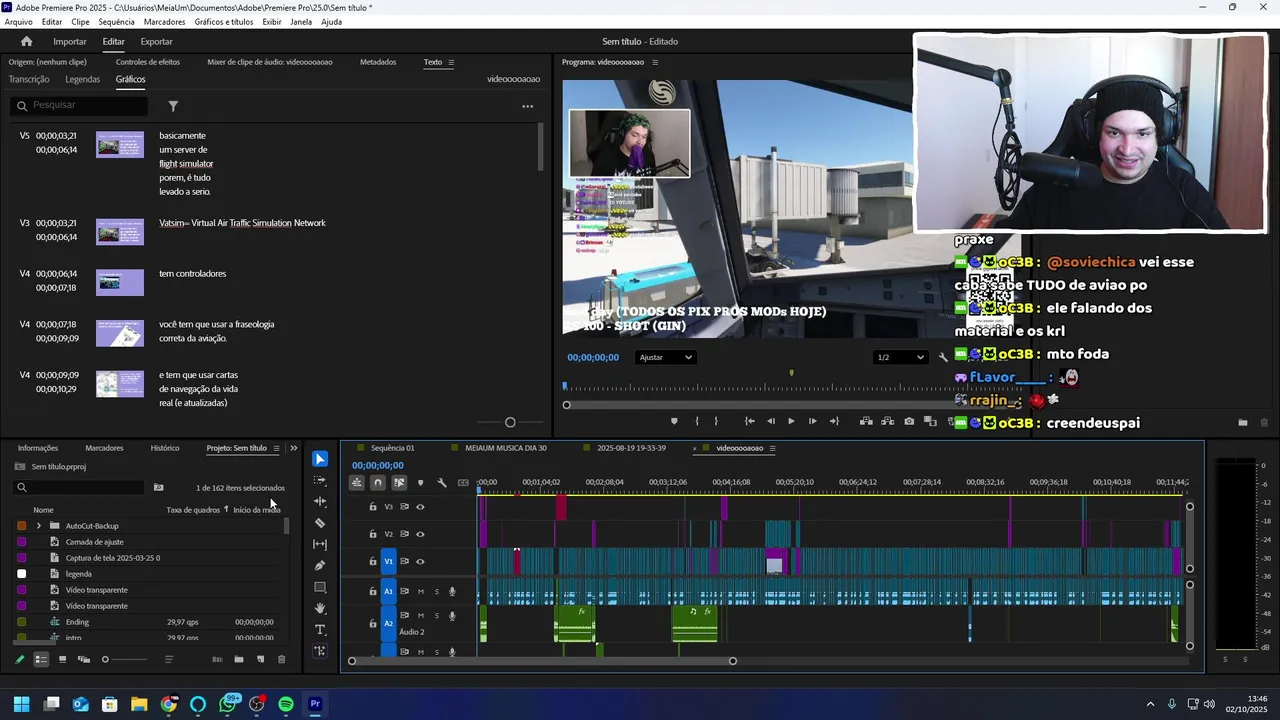Toggle V3 track visibility eye
1280x720 pixels.
coord(420,507)
